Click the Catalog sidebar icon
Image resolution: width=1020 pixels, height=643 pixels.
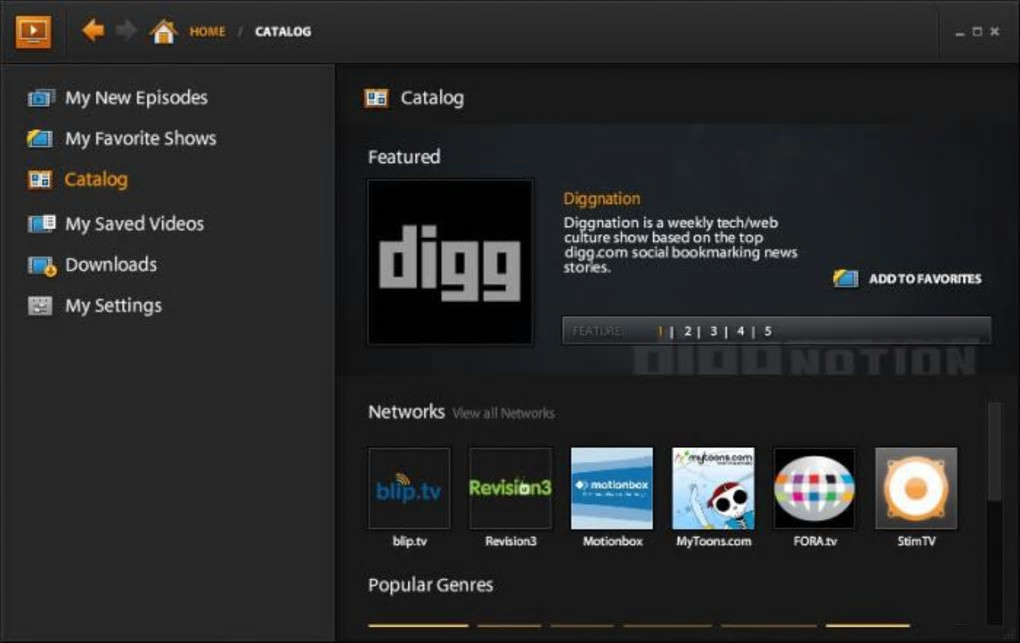point(40,180)
